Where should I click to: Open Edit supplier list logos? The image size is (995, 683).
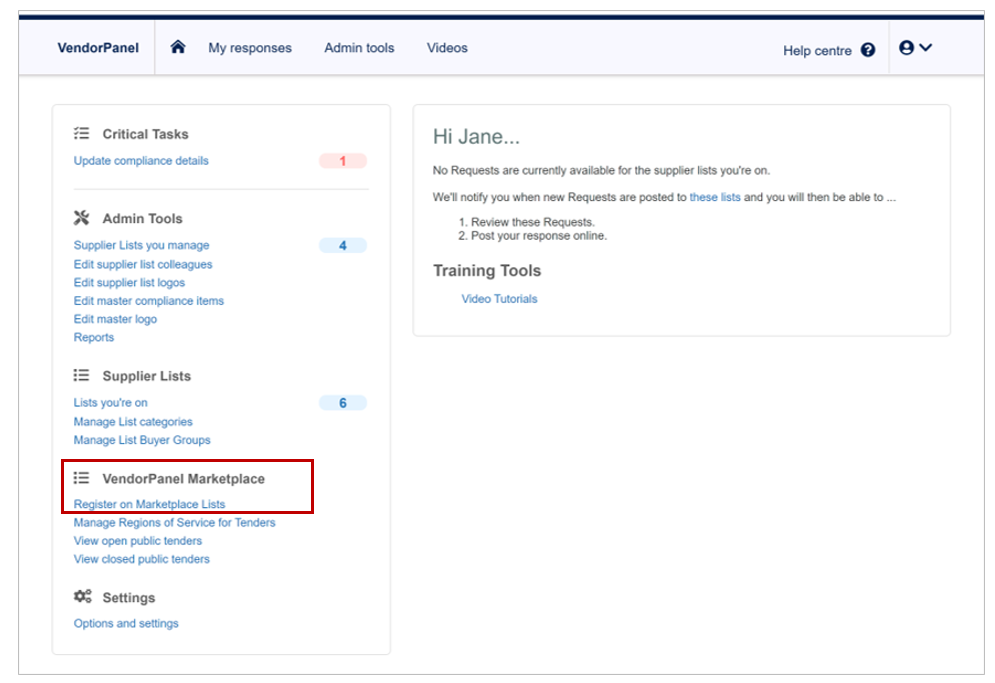pyautogui.click(x=129, y=282)
